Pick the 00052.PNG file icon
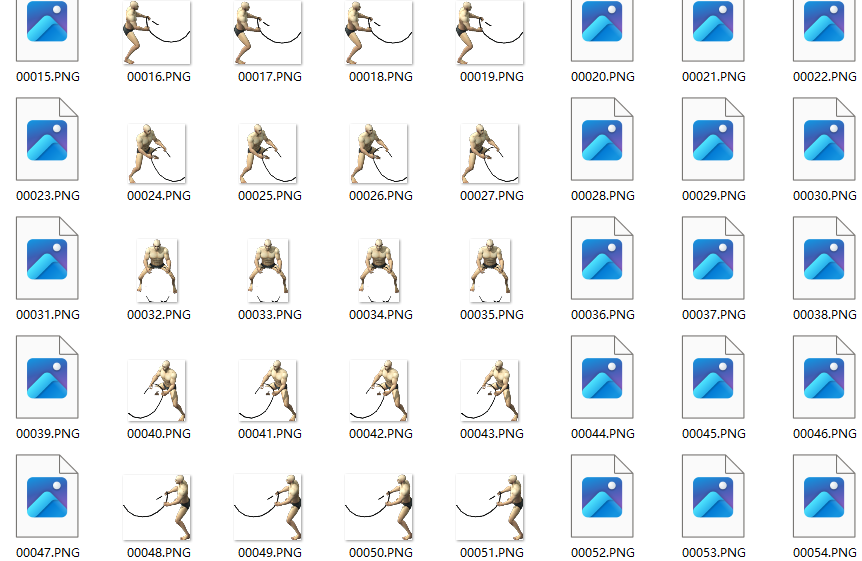Viewport: 862px width, 561px height. [x=602, y=499]
